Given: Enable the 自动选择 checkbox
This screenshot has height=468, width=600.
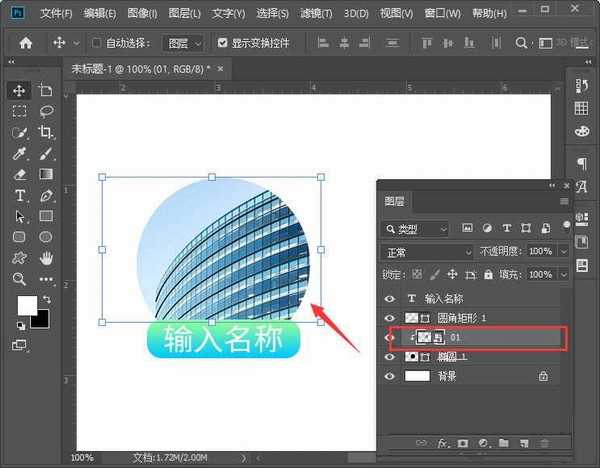Looking at the screenshot, I should pos(97,44).
